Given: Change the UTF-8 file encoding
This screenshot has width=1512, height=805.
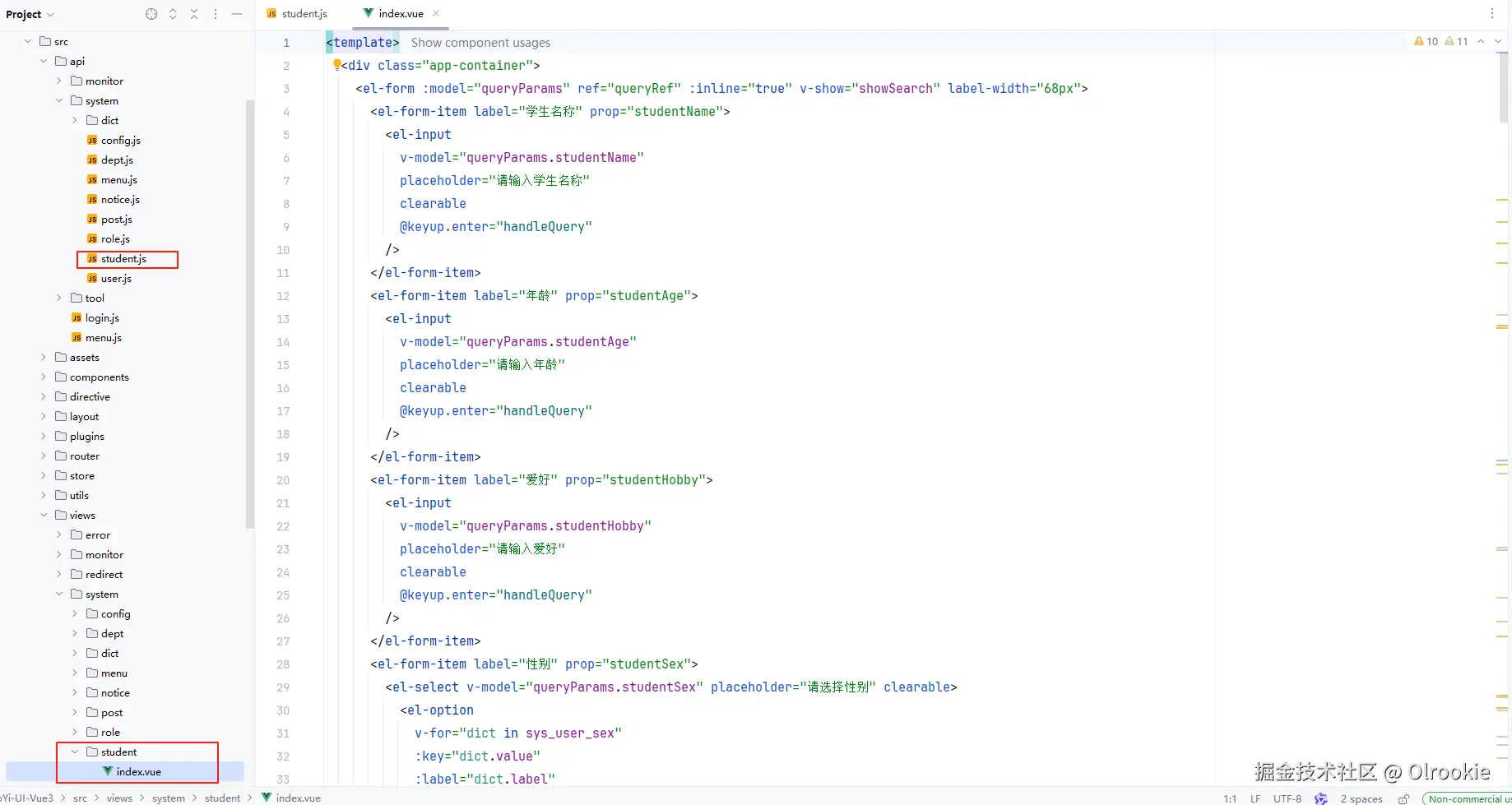Looking at the screenshot, I should [1287, 798].
